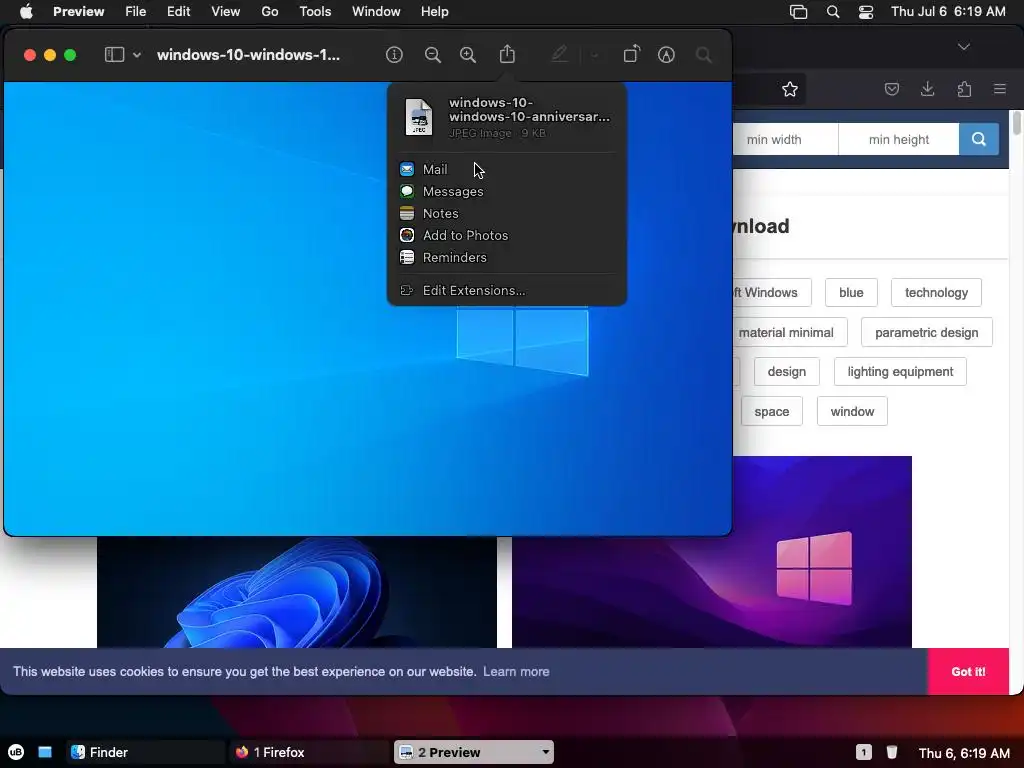1024x768 pixels.
Task: Open the Window menu in menu bar
Action: tap(376, 11)
